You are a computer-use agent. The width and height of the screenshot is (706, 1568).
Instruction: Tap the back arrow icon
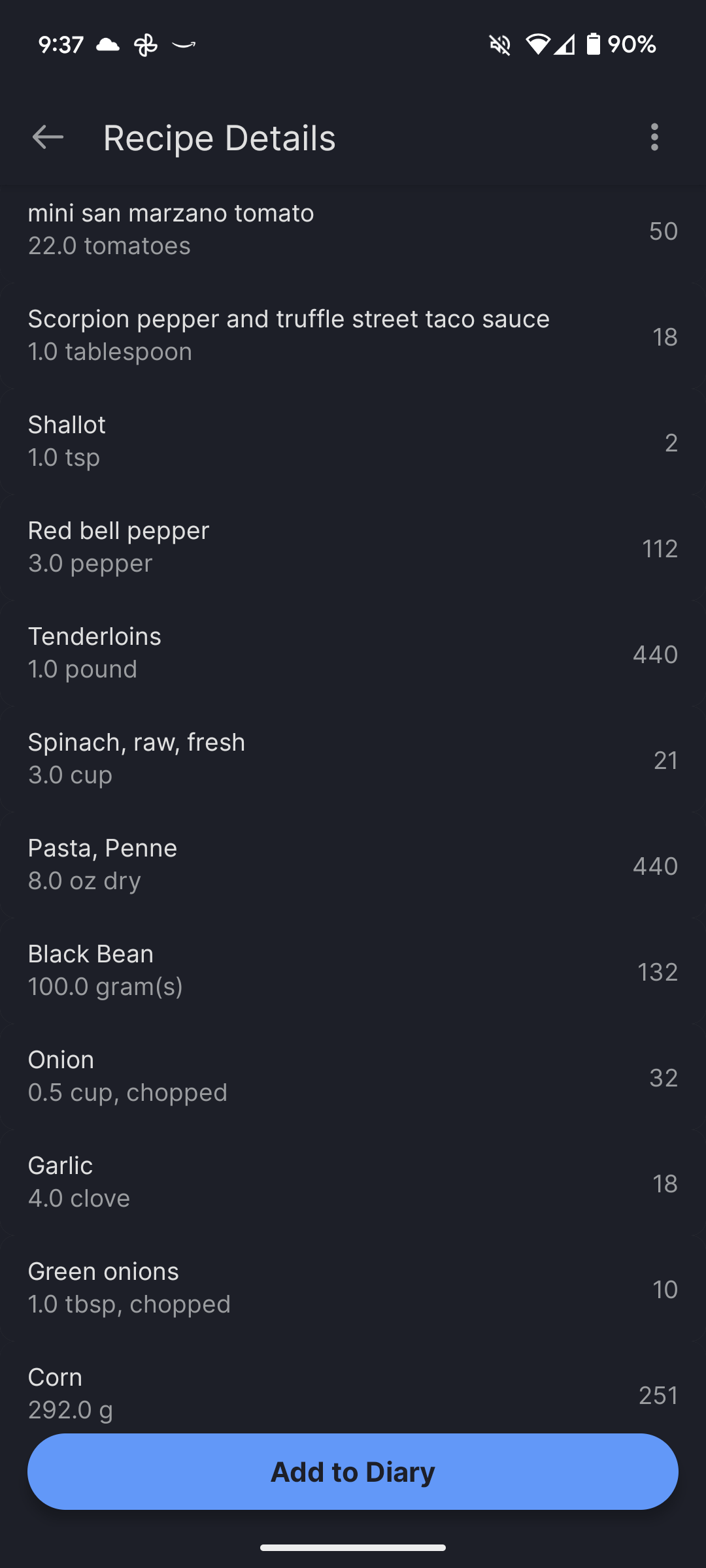(48, 137)
